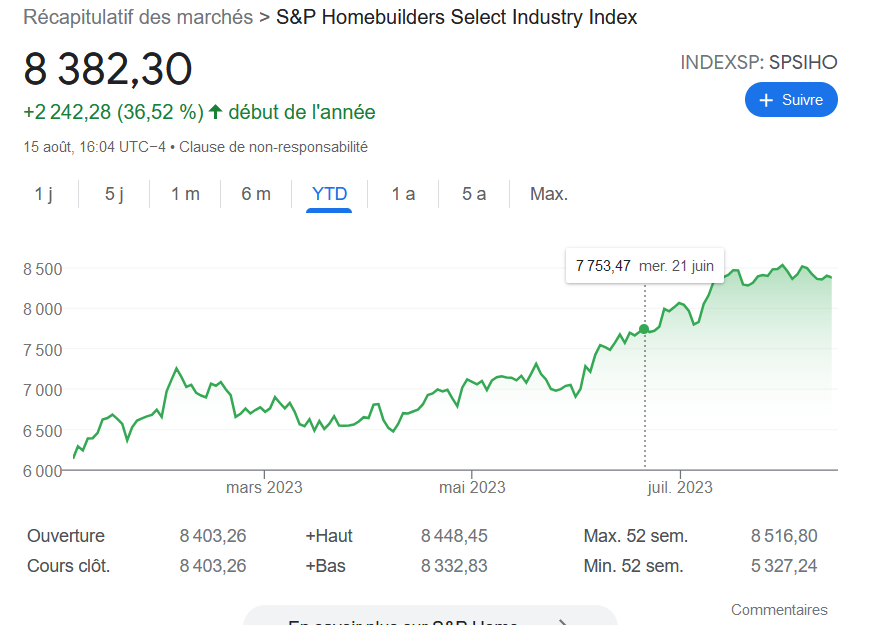Click the green up arrow icon

[214, 111]
